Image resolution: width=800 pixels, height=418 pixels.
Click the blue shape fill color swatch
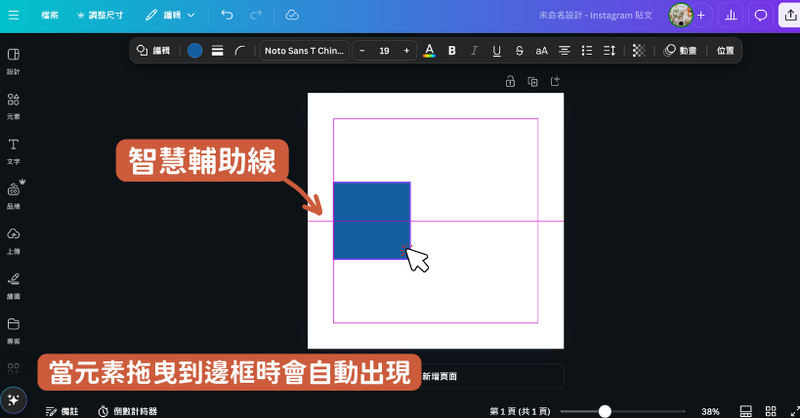194,50
